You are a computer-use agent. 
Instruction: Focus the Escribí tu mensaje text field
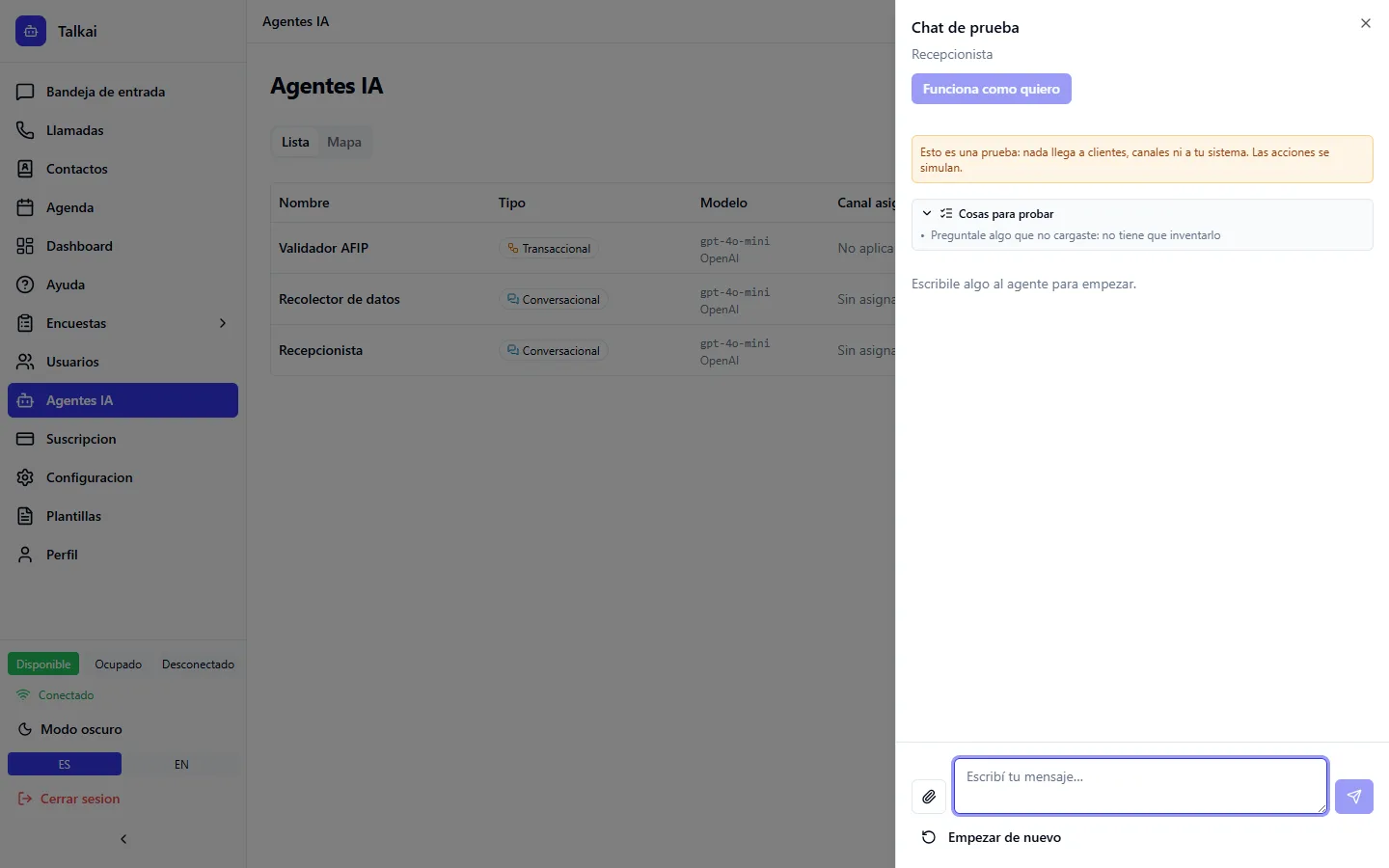coord(1140,786)
